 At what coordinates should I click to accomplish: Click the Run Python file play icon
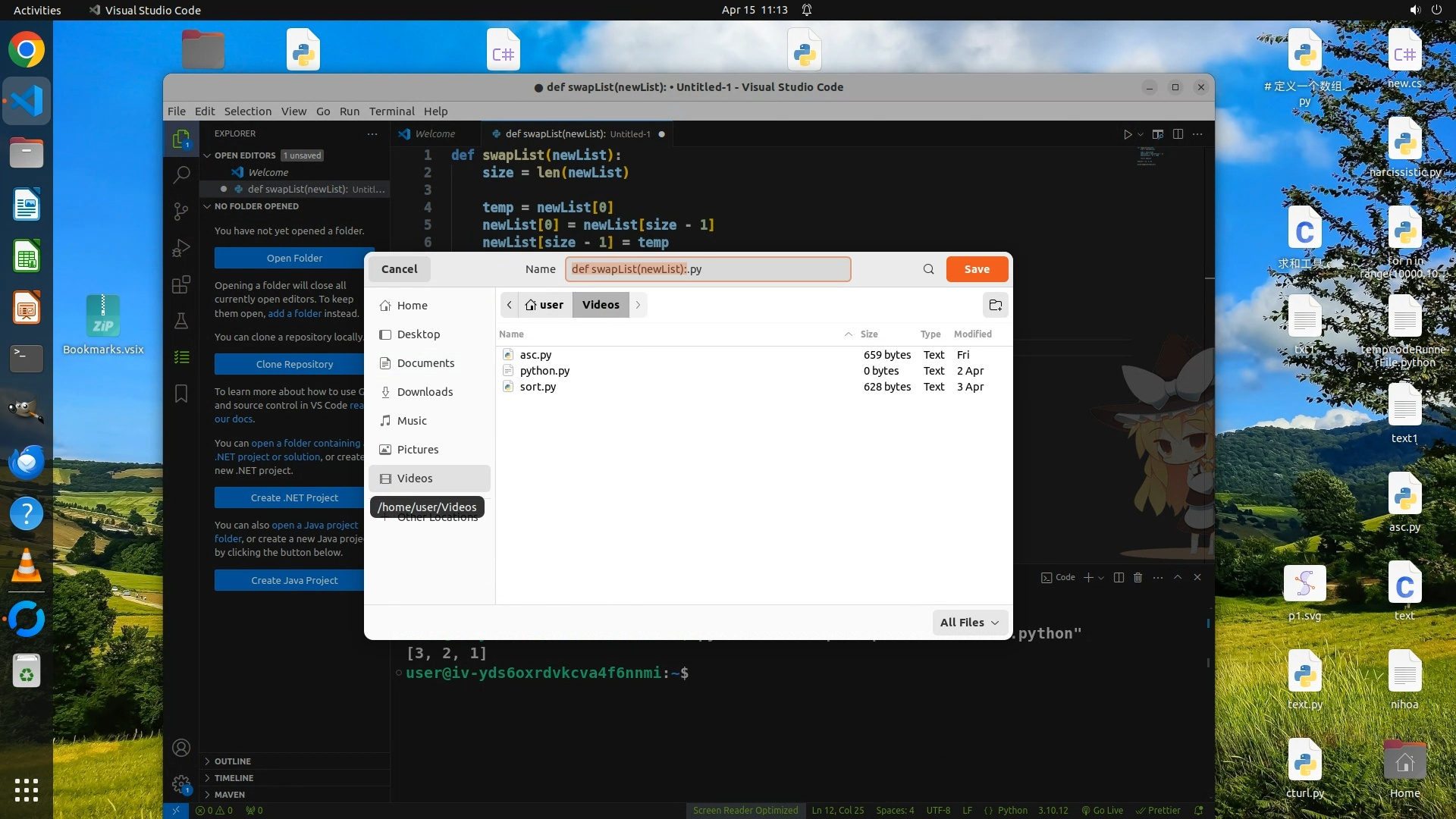pyautogui.click(x=1128, y=134)
